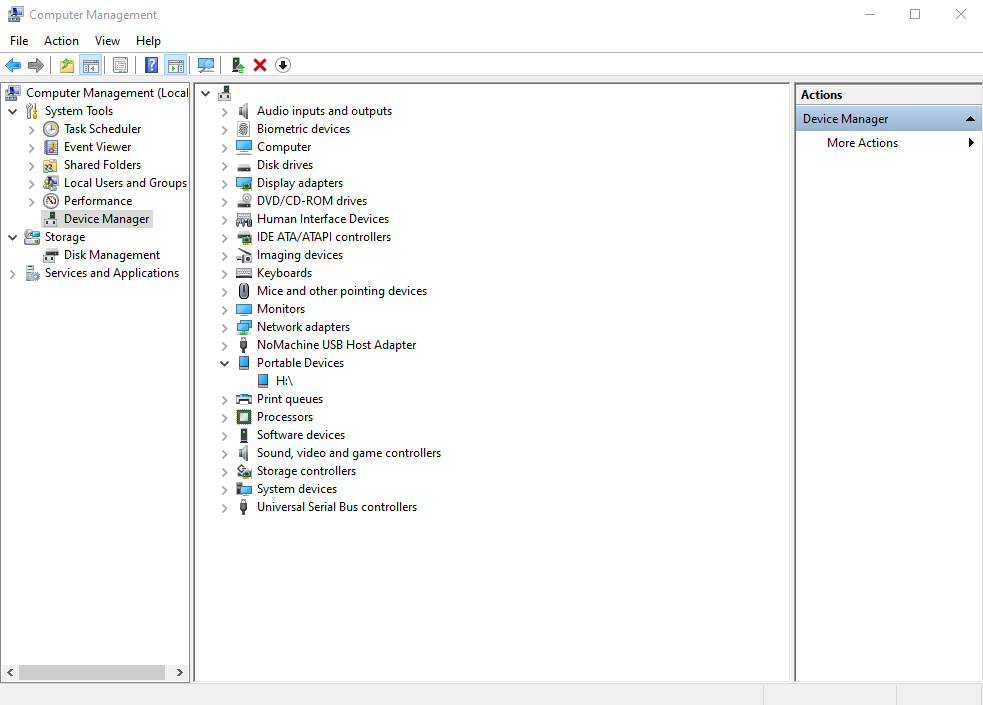Click the Properties toolbar icon
The height and width of the screenshot is (705, 983).
coord(120,64)
